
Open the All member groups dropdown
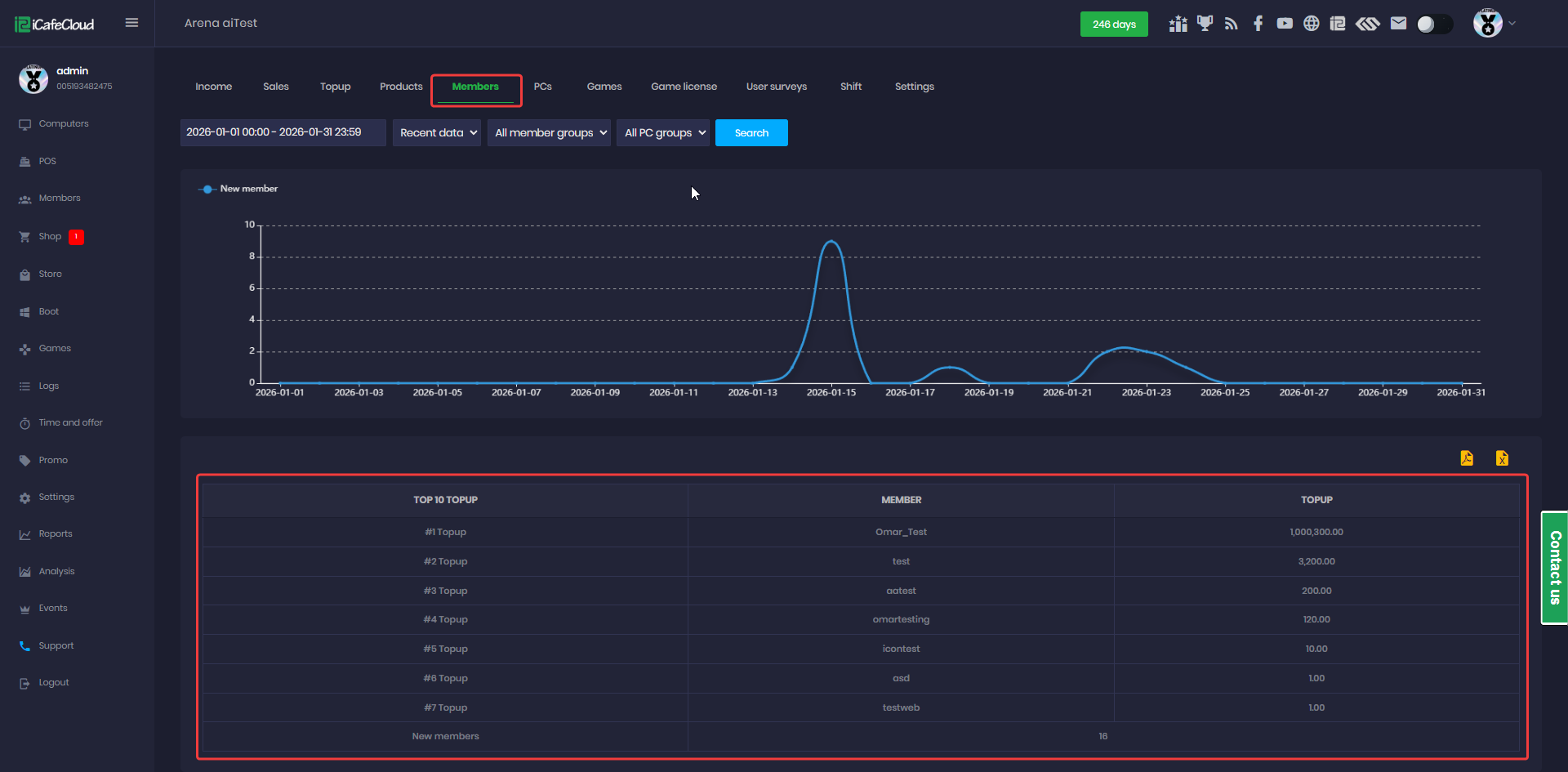tap(549, 132)
